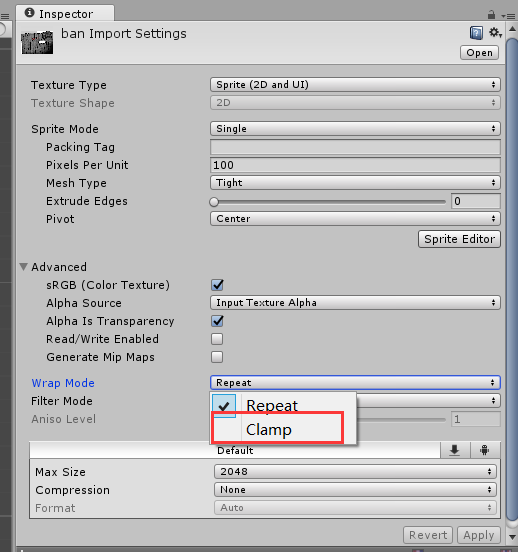The width and height of the screenshot is (518, 552).
Task: Click the scrollbar down arrow
Action: pos(512,537)
